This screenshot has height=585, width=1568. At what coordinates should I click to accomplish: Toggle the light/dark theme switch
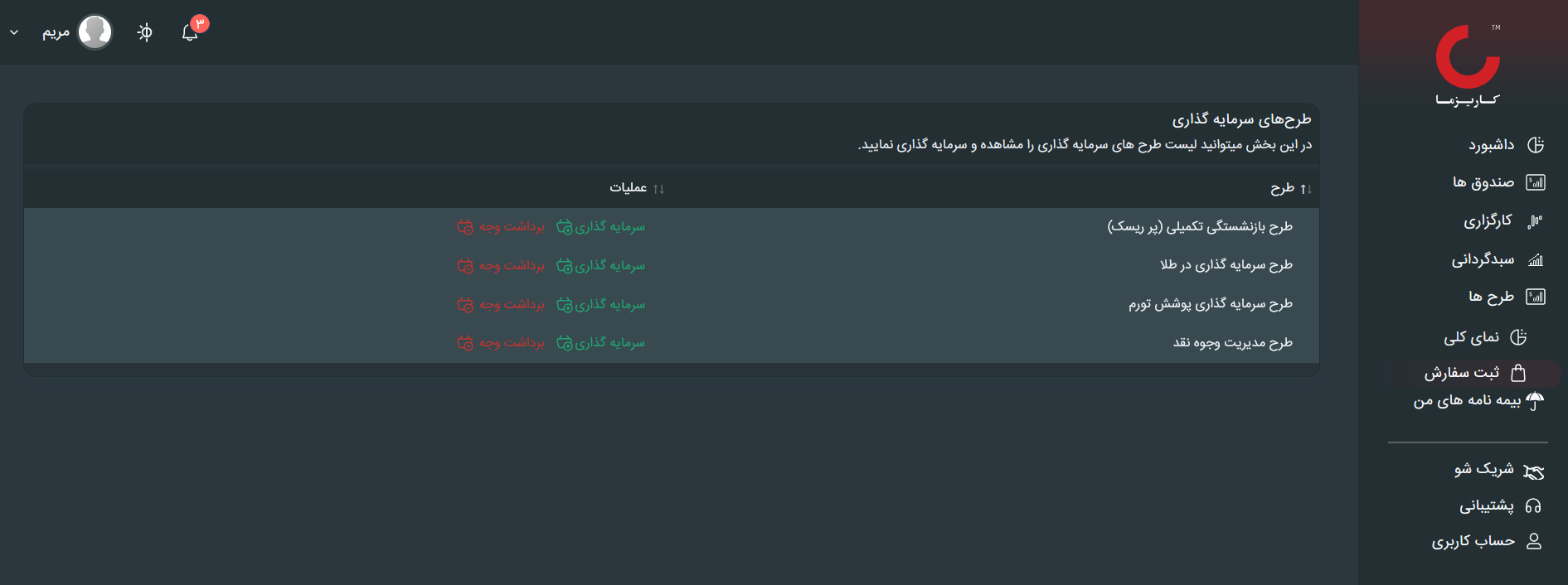[145, 32]
